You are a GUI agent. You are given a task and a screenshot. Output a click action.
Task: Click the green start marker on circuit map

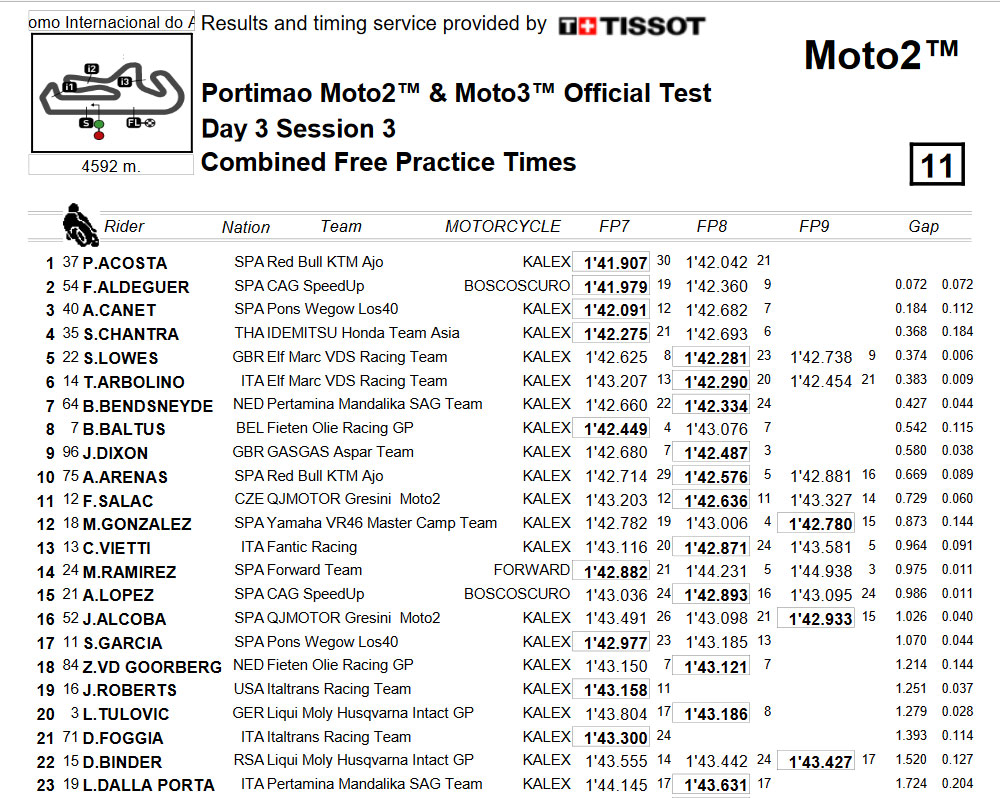[99, 124]
